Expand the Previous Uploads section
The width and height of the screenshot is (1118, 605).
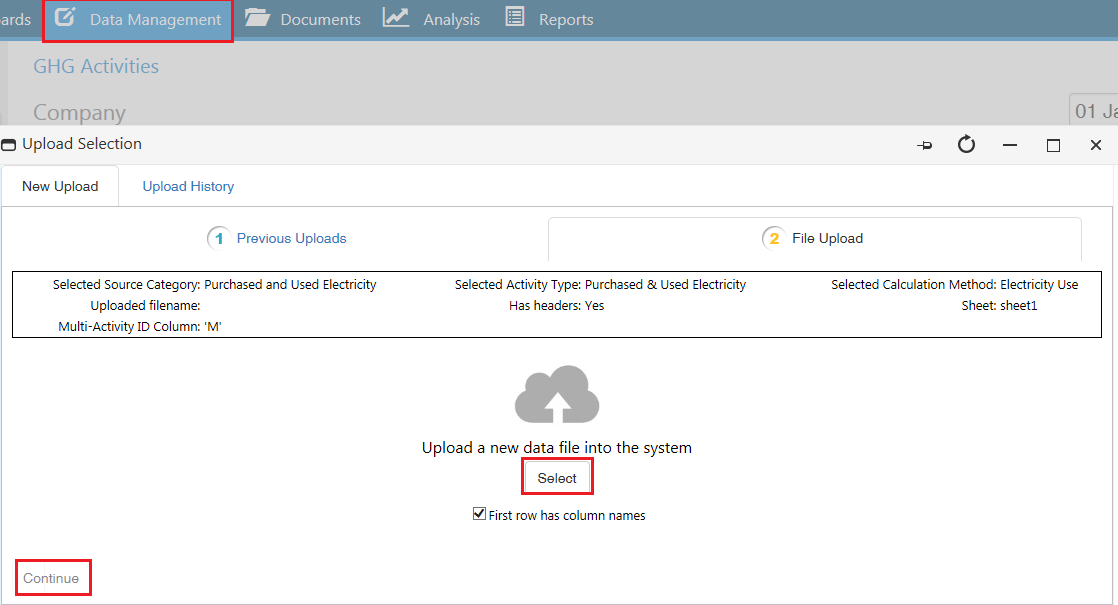pos(290,238)
